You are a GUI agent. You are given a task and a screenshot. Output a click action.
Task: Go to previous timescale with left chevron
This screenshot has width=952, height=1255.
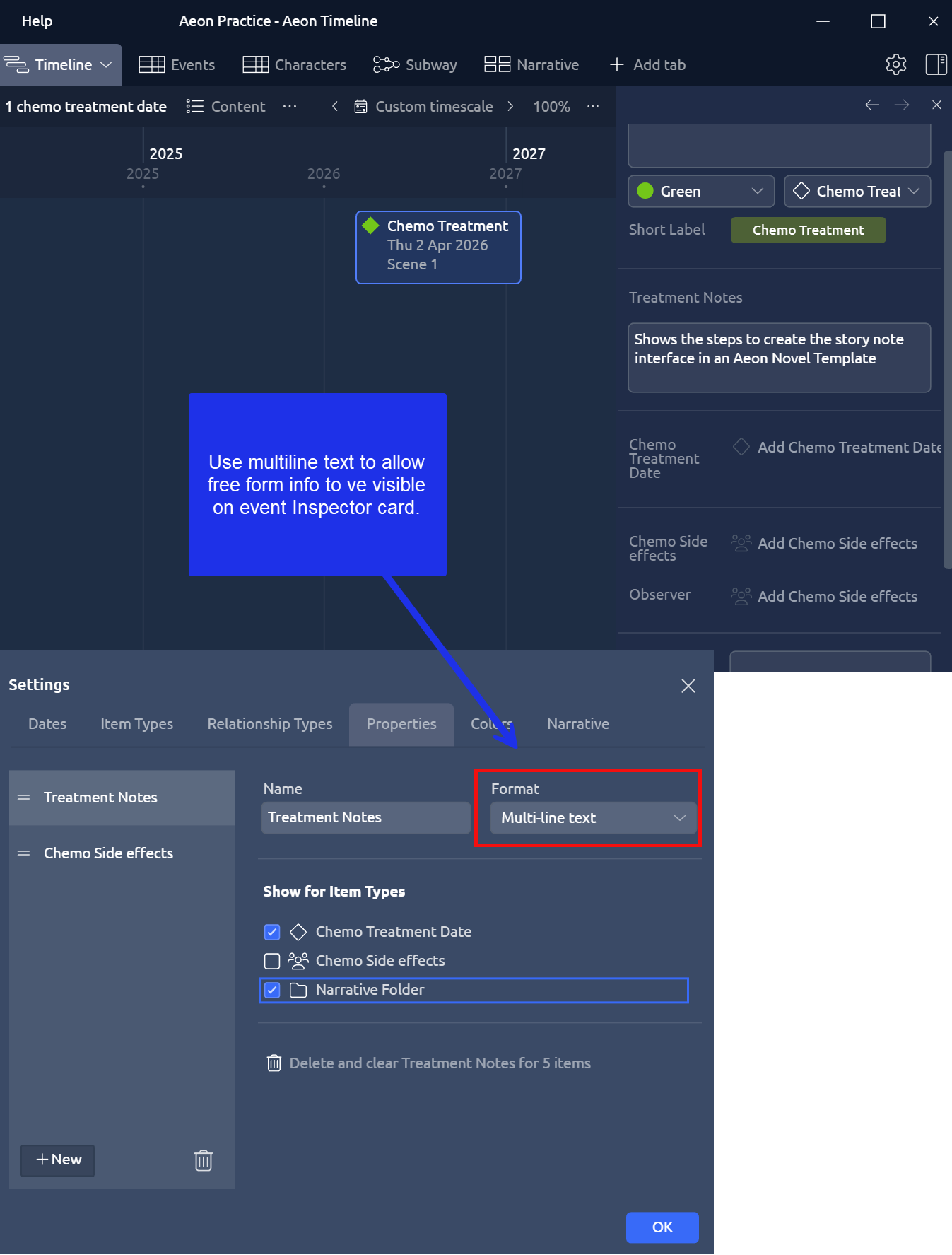click(x=335, y=107)
